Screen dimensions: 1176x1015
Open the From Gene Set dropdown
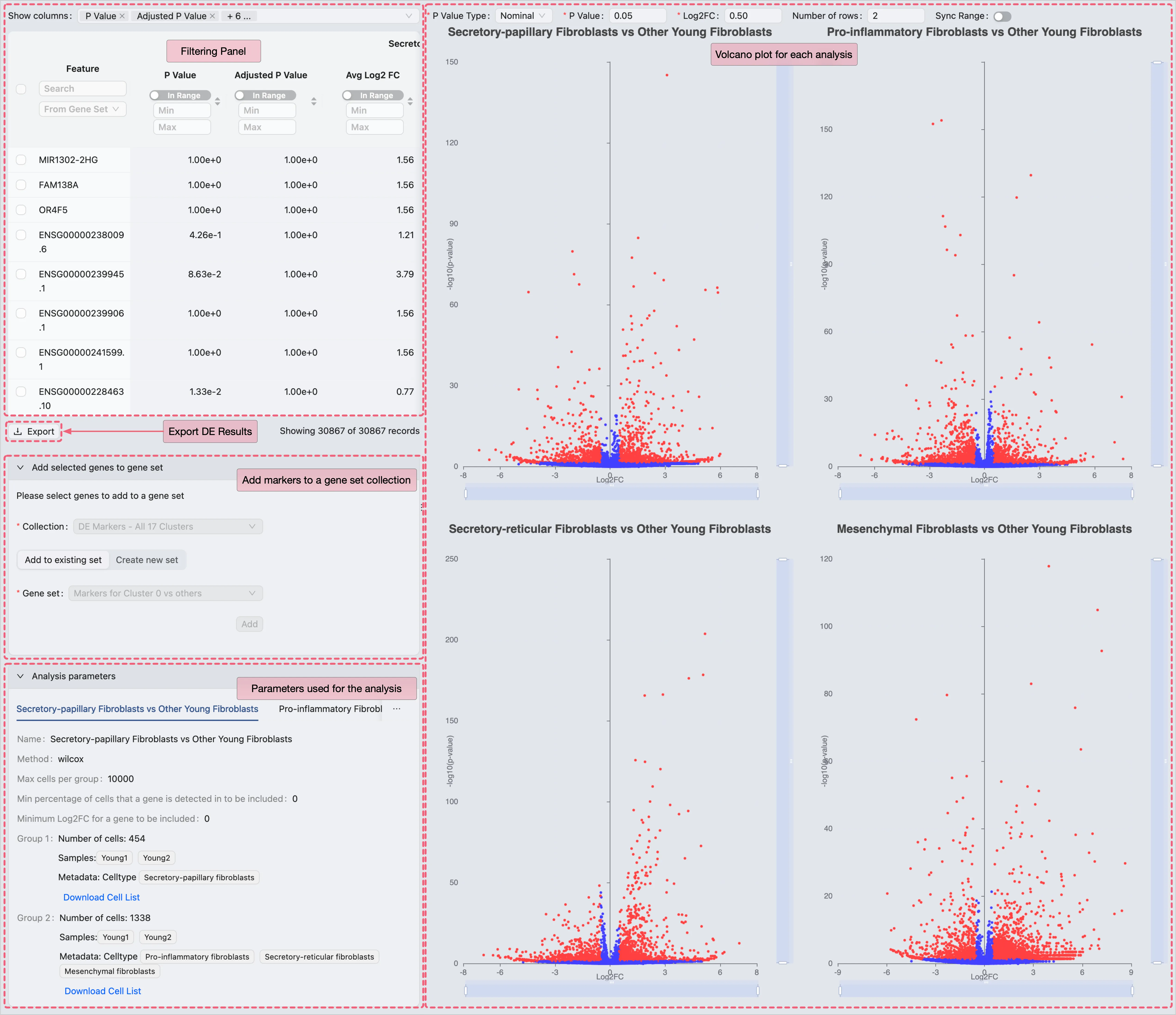click(x=82, y=109)
